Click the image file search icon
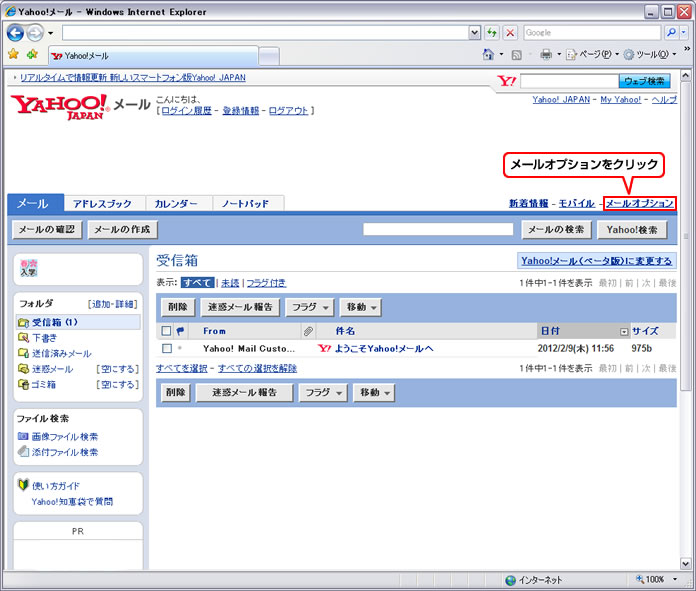The width and height of the screenshot is (696, 591). 23,436
